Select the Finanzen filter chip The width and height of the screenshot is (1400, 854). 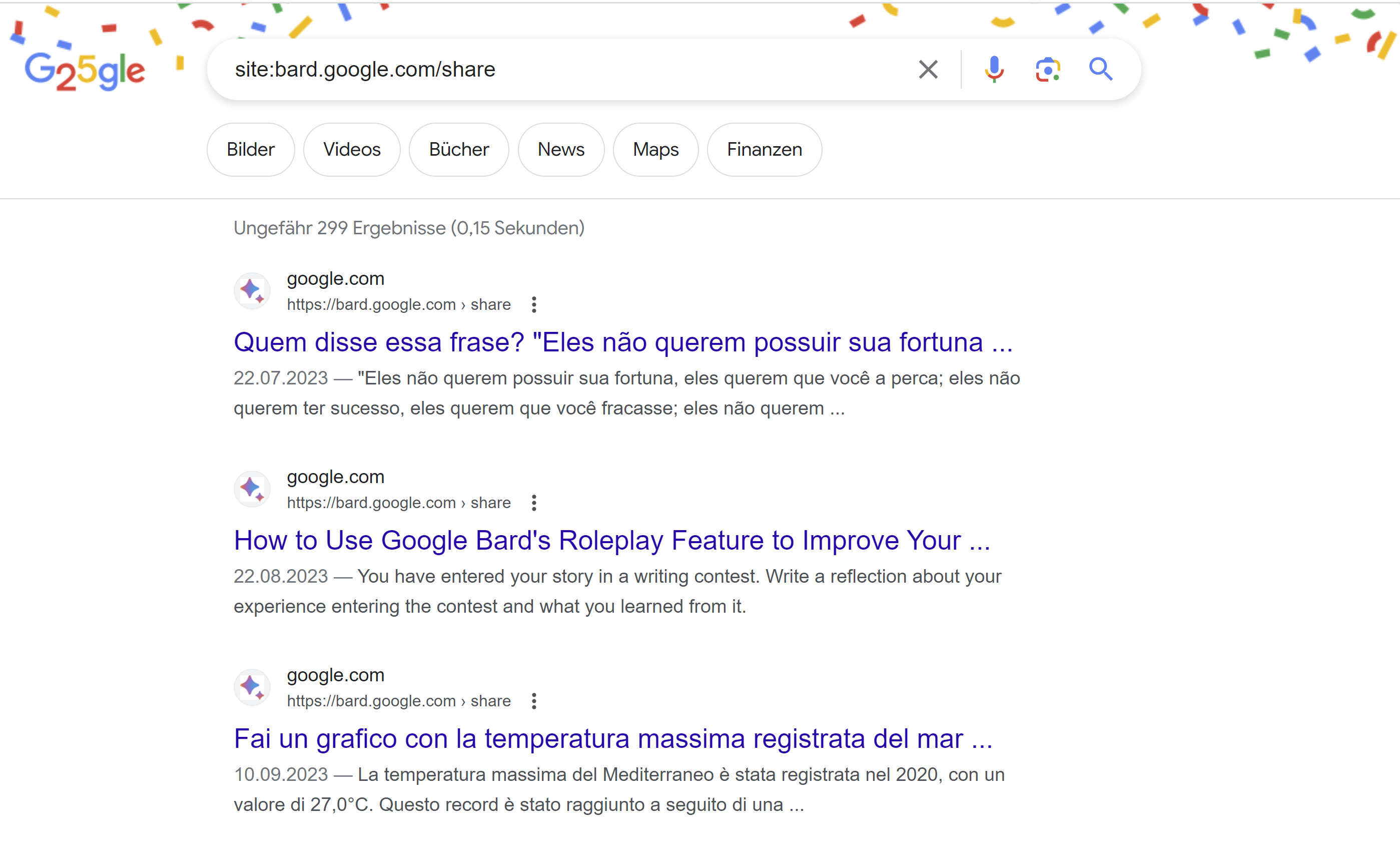coord(764,150)
